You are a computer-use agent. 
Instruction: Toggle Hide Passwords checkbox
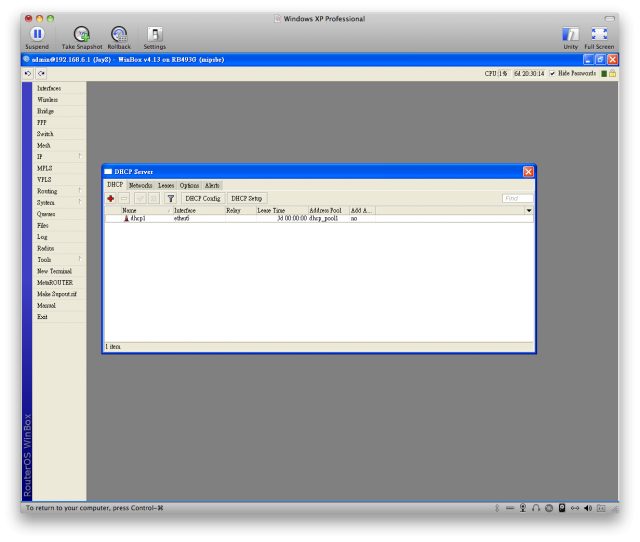552,73
